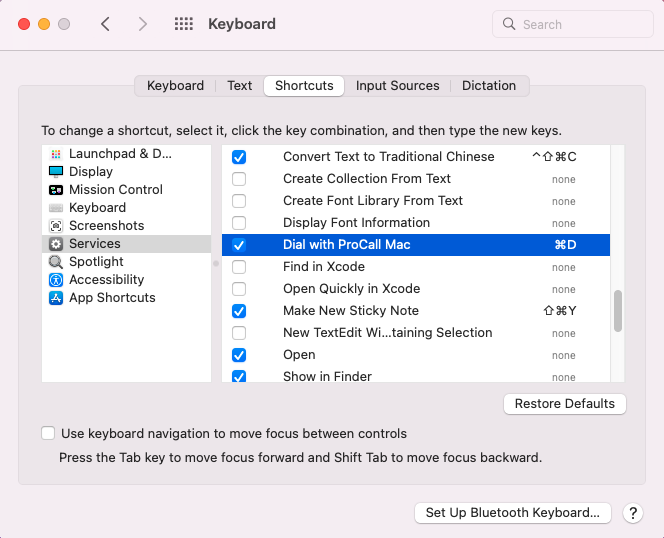Click the Restore Defaults button
This screenshot has width=664, height=538.
coord(565,404)
